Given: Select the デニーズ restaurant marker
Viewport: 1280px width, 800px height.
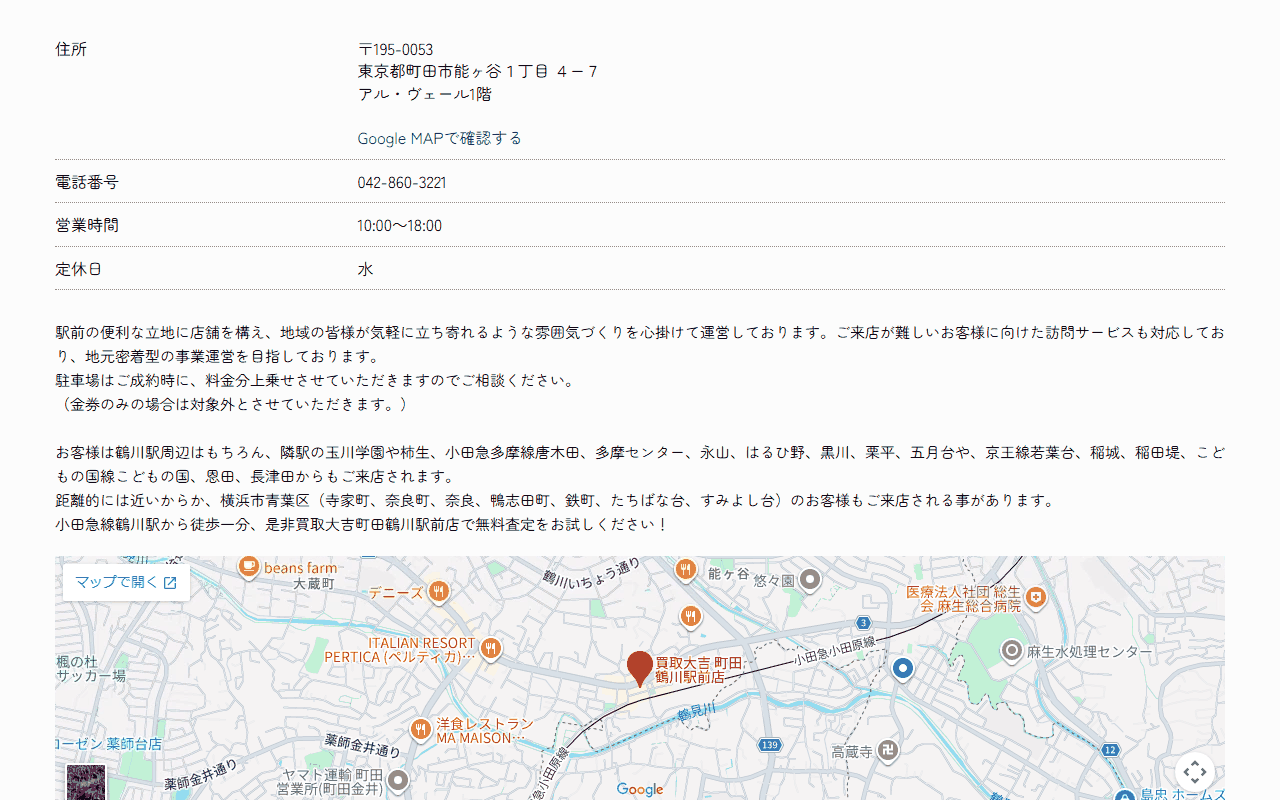Looking at the screenshot, I should click(x=438, y=592).
